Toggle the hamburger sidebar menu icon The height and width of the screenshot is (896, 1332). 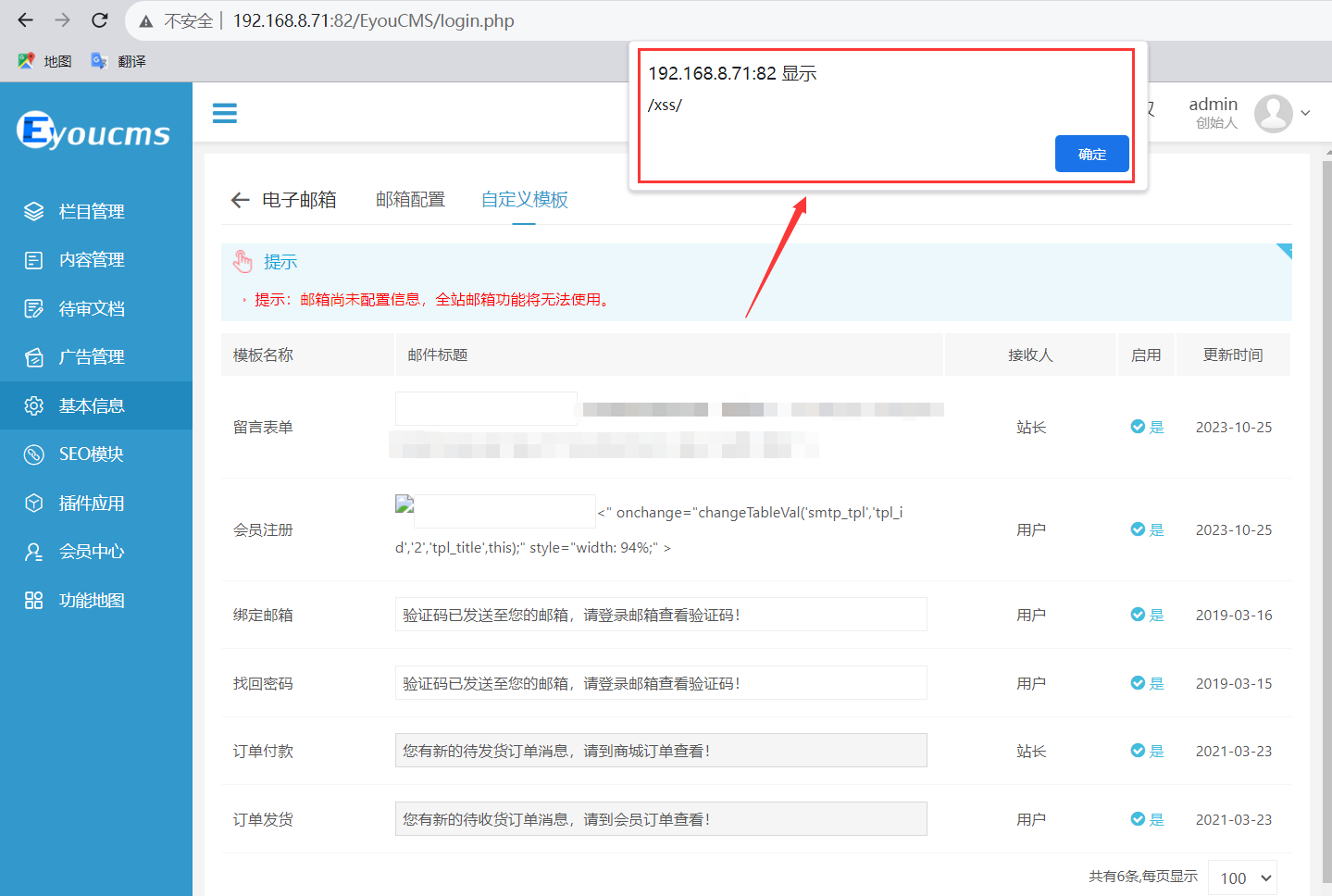pos(225,113)
